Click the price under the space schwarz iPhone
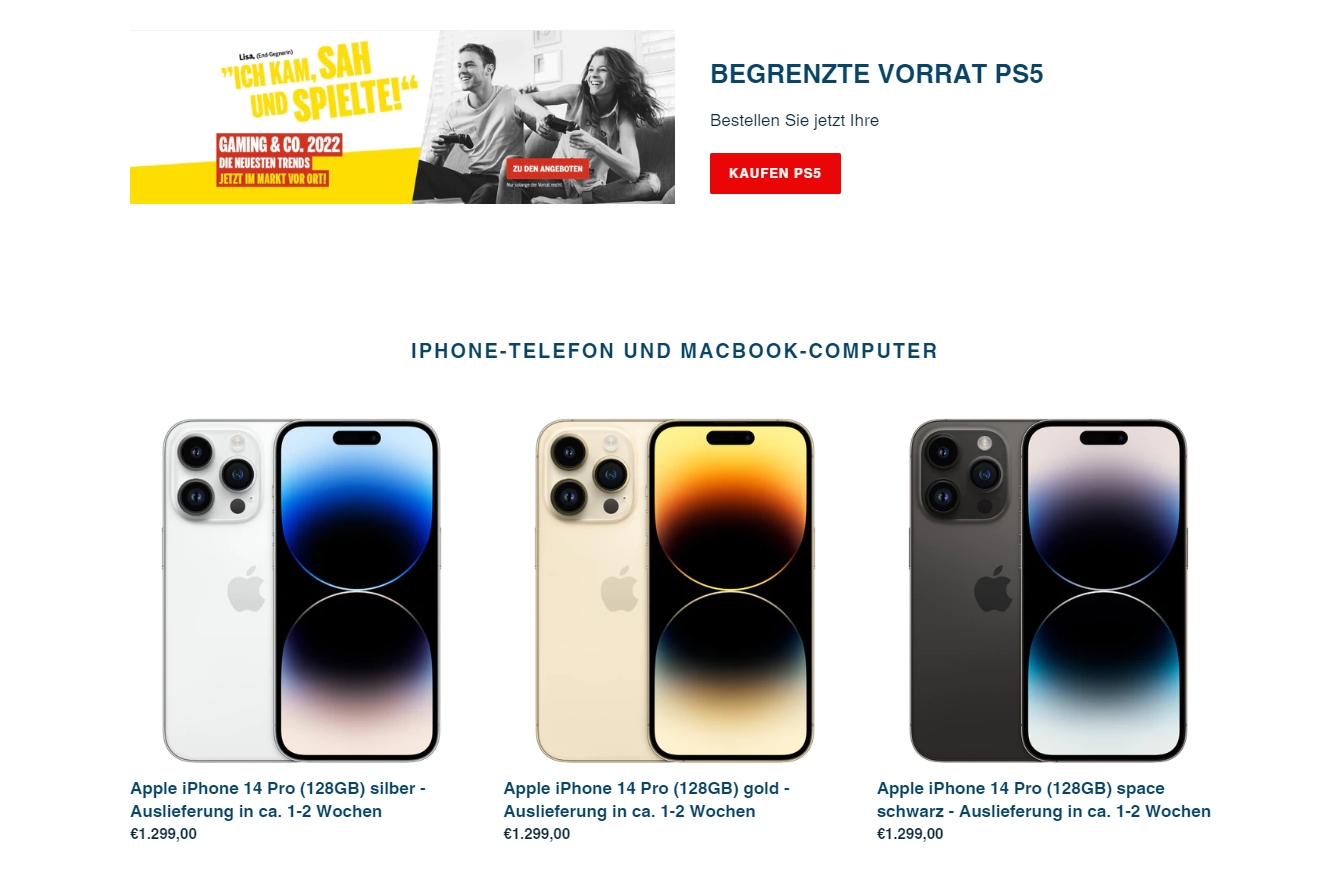Viewport: 1342px width, 873px height. (x=910, y=834)
